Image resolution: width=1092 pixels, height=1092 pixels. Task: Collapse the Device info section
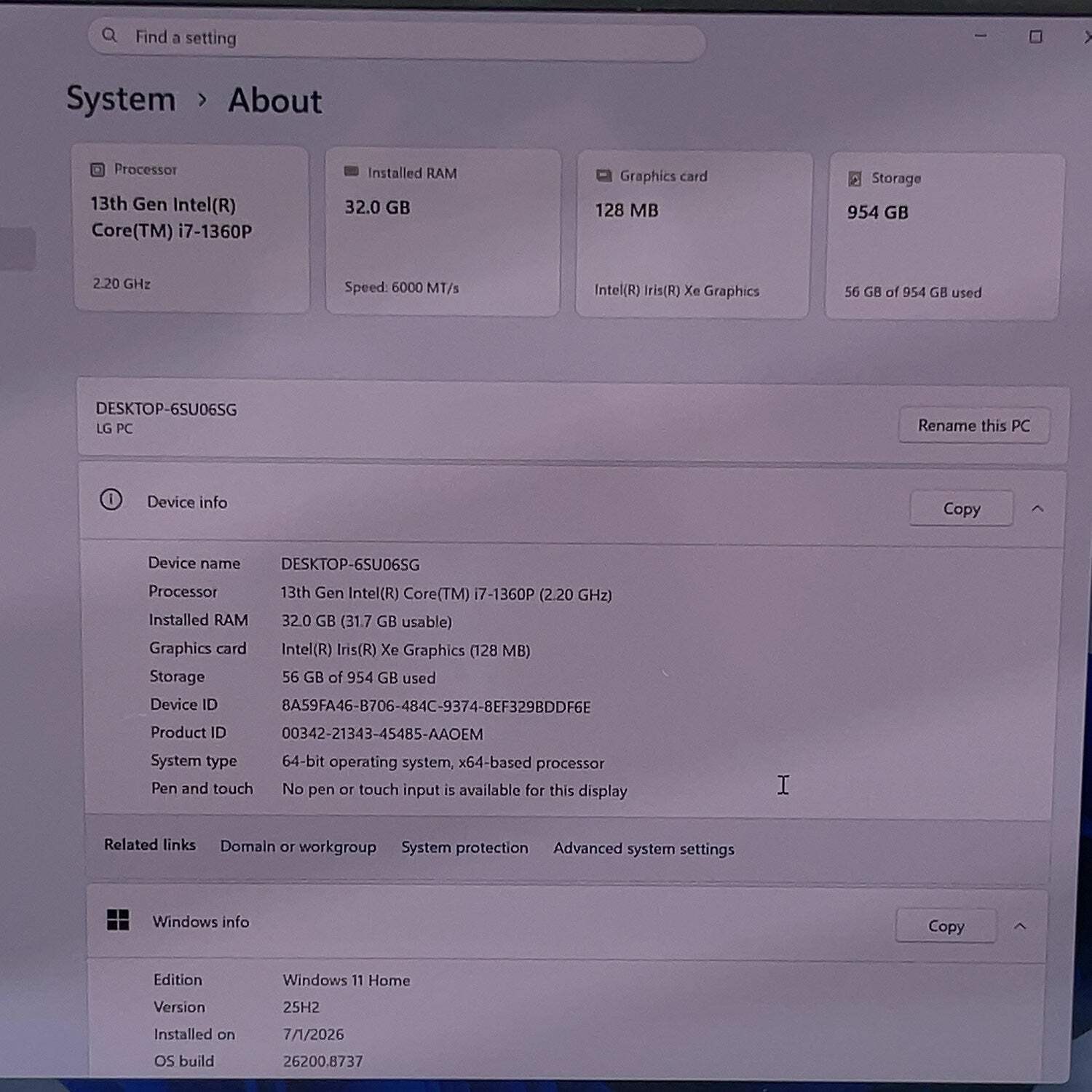tap(1037, 509)
